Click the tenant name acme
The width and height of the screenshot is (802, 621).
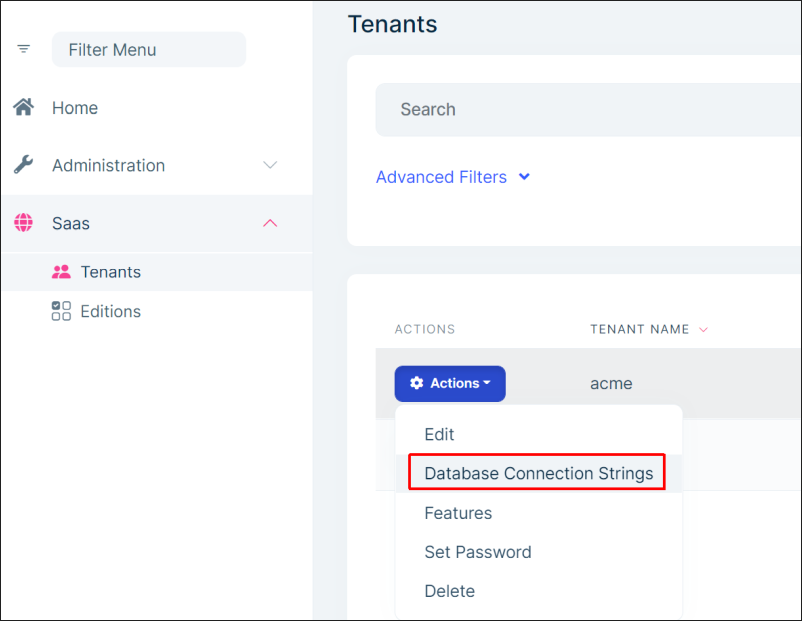click(611, 383)
